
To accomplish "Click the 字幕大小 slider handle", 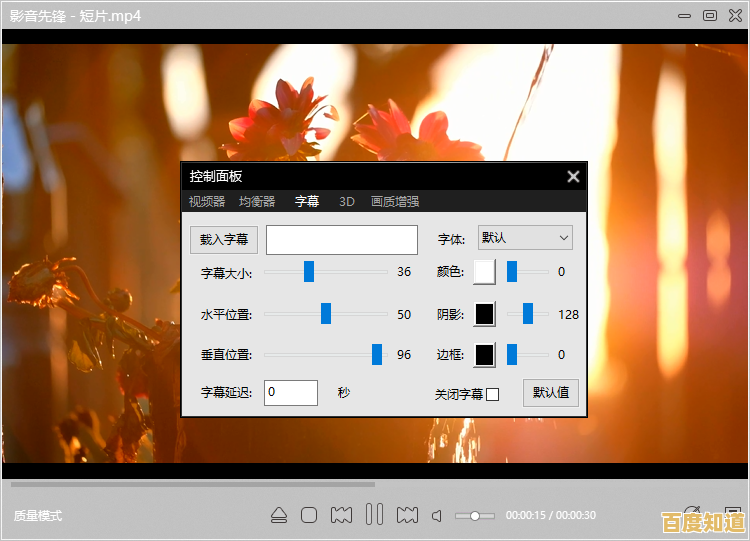I will [309, 272].
